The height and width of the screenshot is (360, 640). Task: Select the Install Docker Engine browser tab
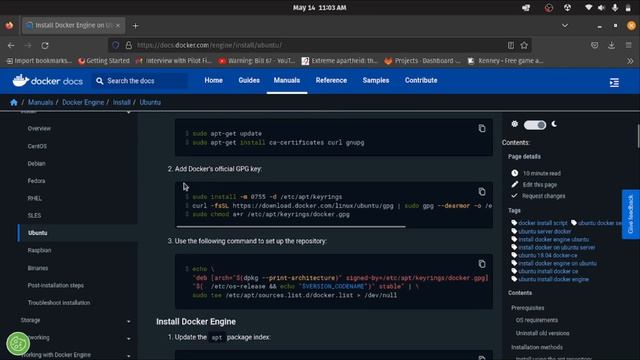pos(73,25)
